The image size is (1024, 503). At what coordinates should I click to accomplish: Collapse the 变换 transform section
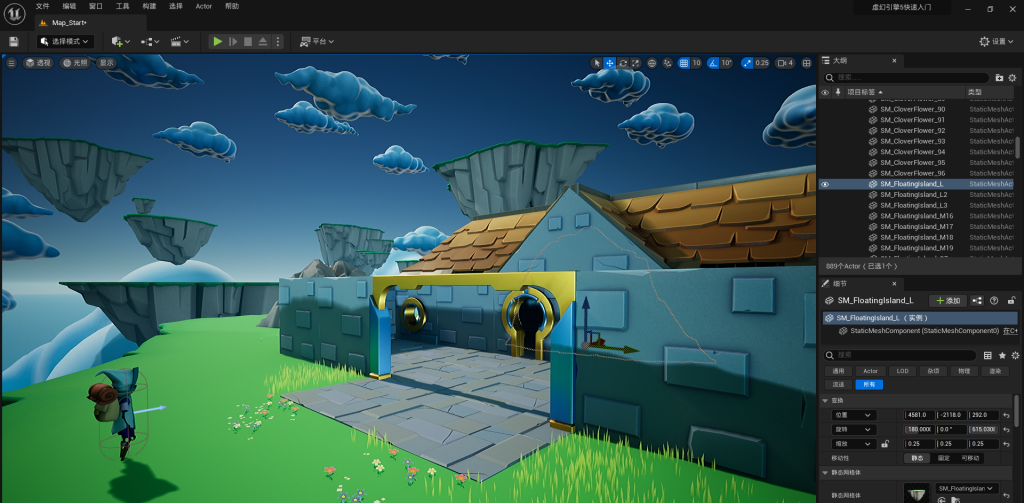pos(824,400)
